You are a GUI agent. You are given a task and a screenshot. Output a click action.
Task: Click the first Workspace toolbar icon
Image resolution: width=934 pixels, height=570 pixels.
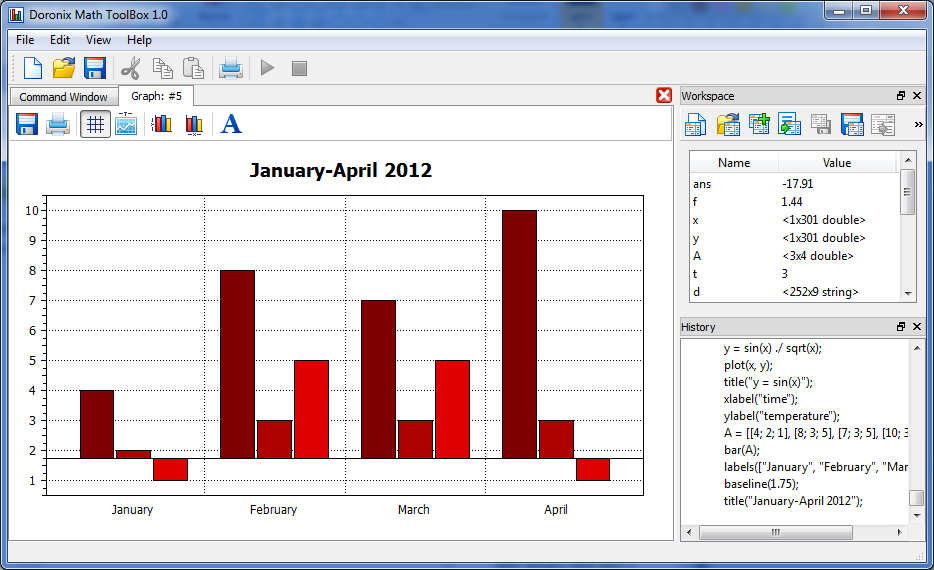pyautogui.click(x=696, y=124)
